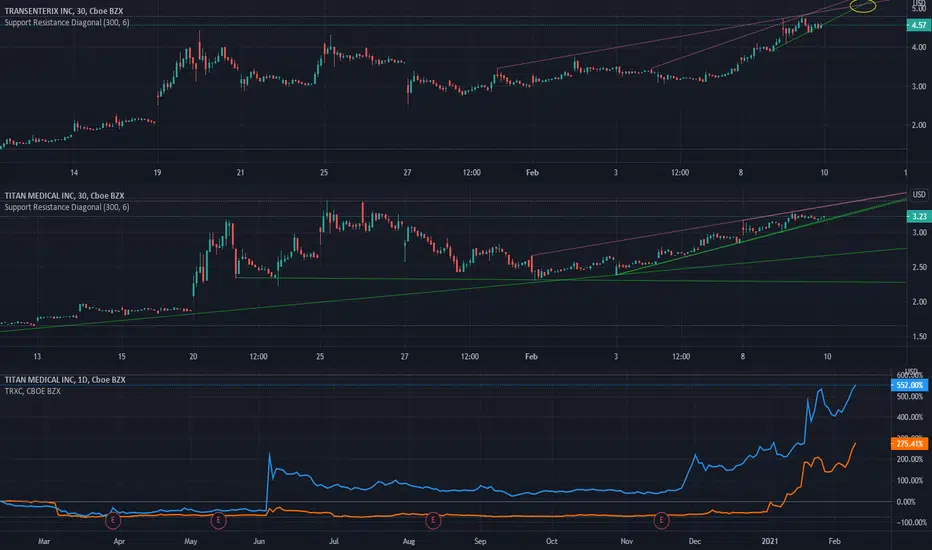
Task: Click the Mar label on the bottom time axis
Action: pyautogui.click(x=43, y=541)
